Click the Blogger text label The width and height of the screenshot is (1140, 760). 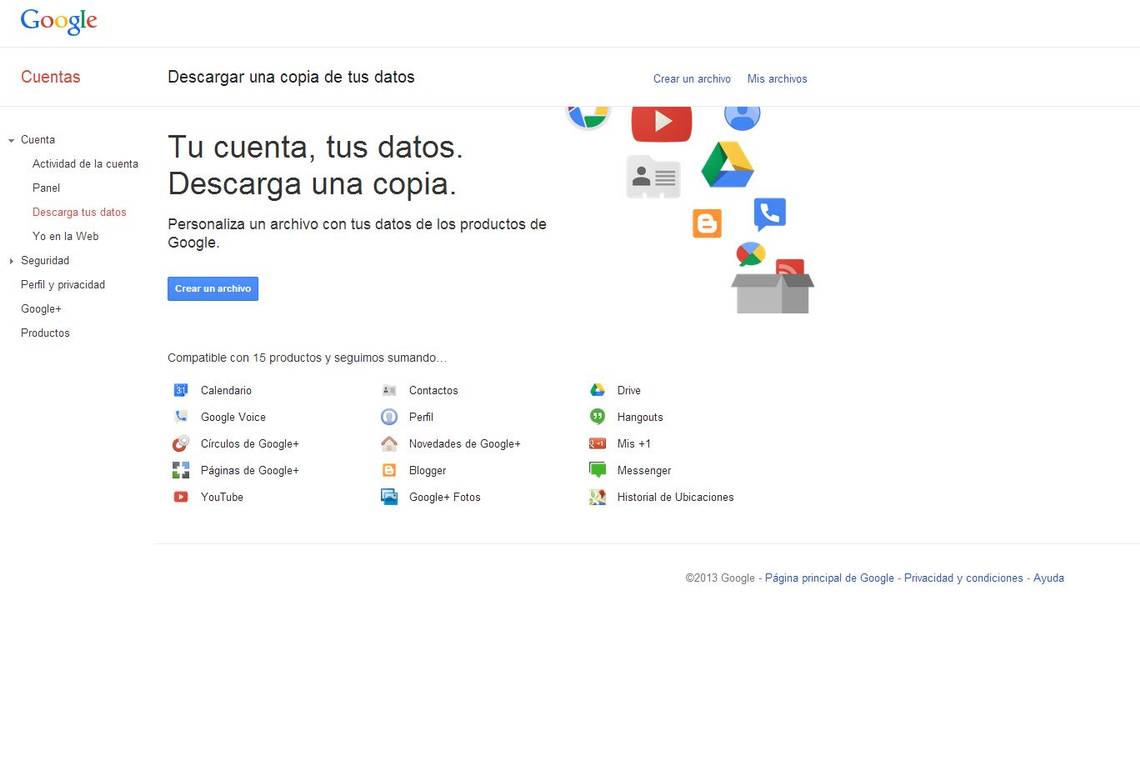point(428,471)
